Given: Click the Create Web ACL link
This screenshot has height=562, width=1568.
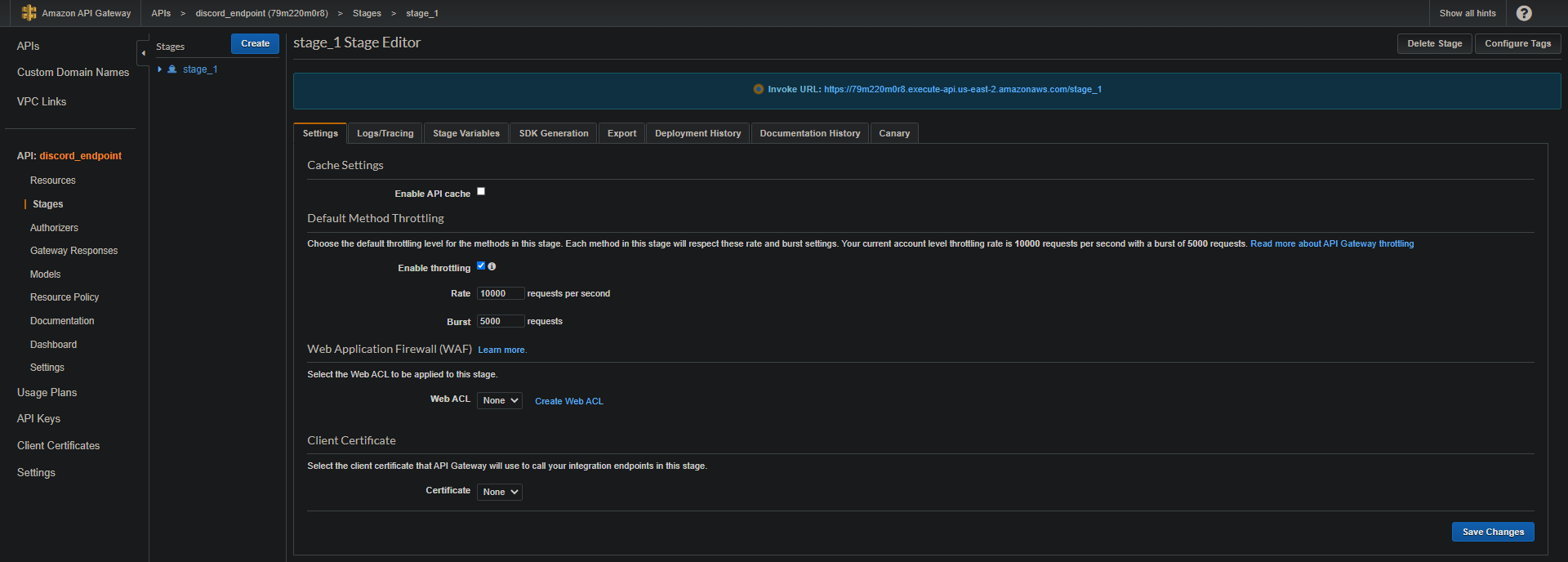Looking at the screenshot, I should [569, 401].
